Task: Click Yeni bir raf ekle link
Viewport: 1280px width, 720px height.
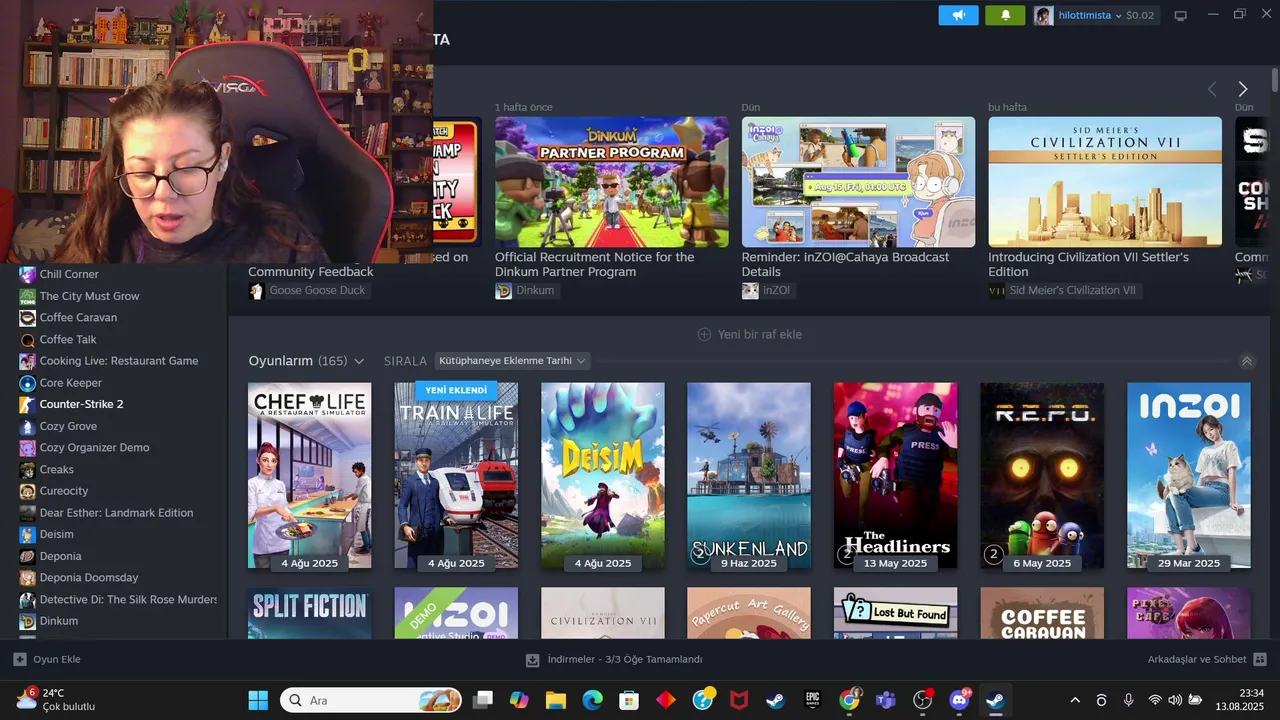Action: 760,334
